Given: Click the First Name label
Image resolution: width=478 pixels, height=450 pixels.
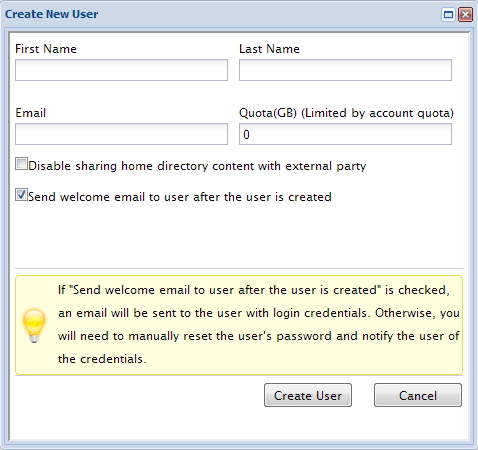Looking at the screenshot, I should pos(46,49).
